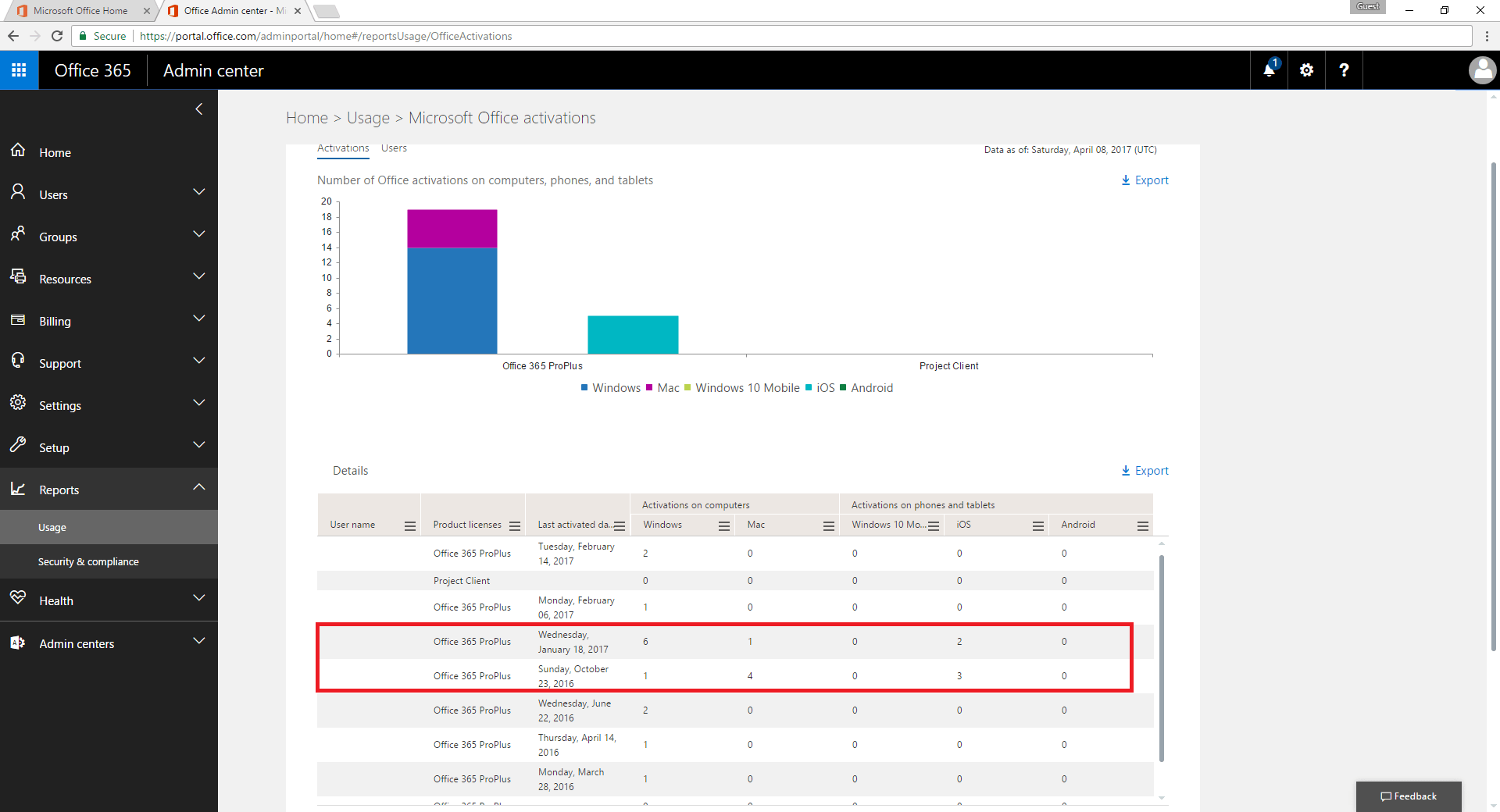Export the activations chart data

coord(1145,180)
